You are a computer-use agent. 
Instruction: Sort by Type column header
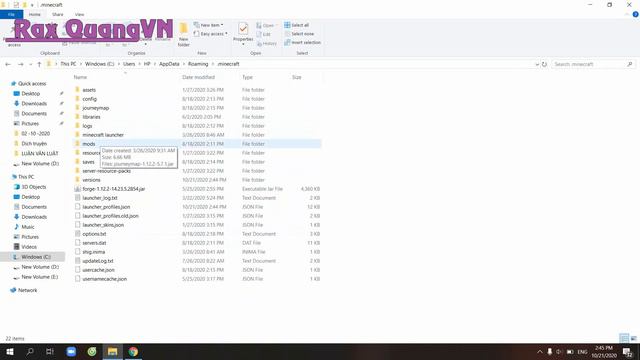tap(247, 77)
